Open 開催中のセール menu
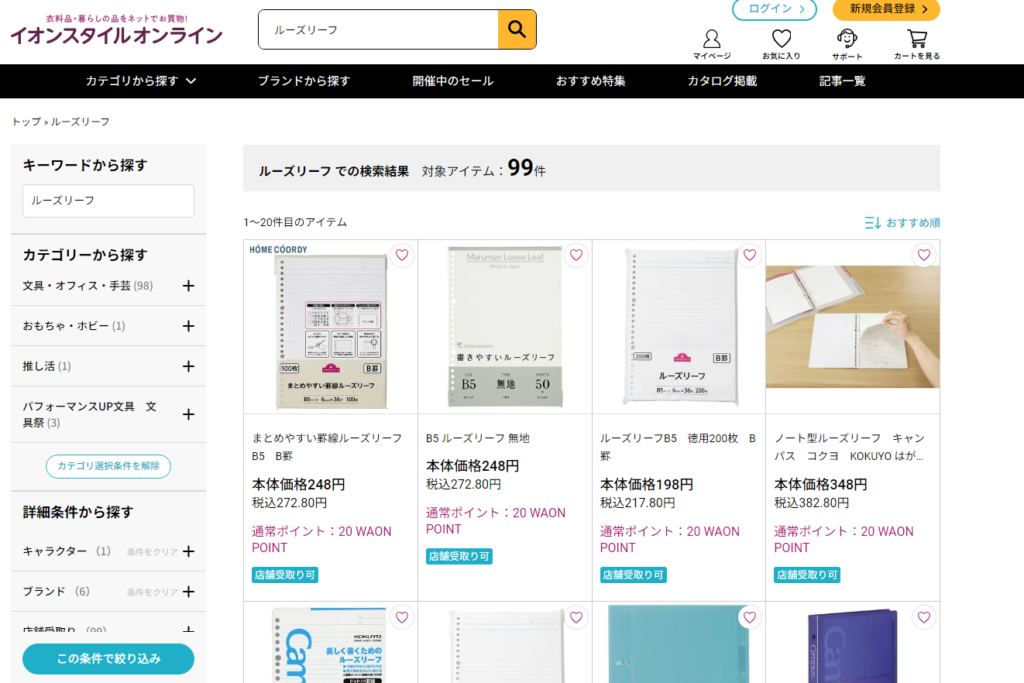This screenshot has height=683, width=1024. pos(453,81)
